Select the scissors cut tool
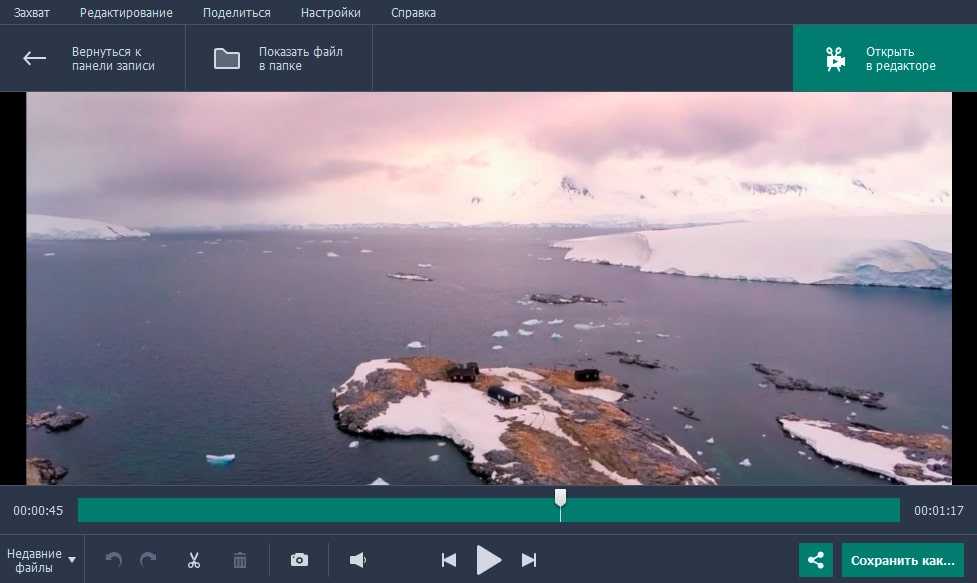 pyautogui.click(x=194, y=560)
